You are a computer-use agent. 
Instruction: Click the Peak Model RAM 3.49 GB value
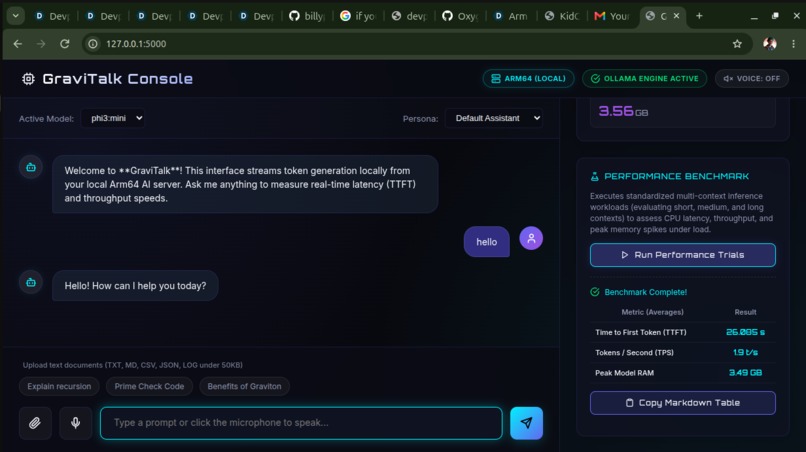tap(745, 373)
